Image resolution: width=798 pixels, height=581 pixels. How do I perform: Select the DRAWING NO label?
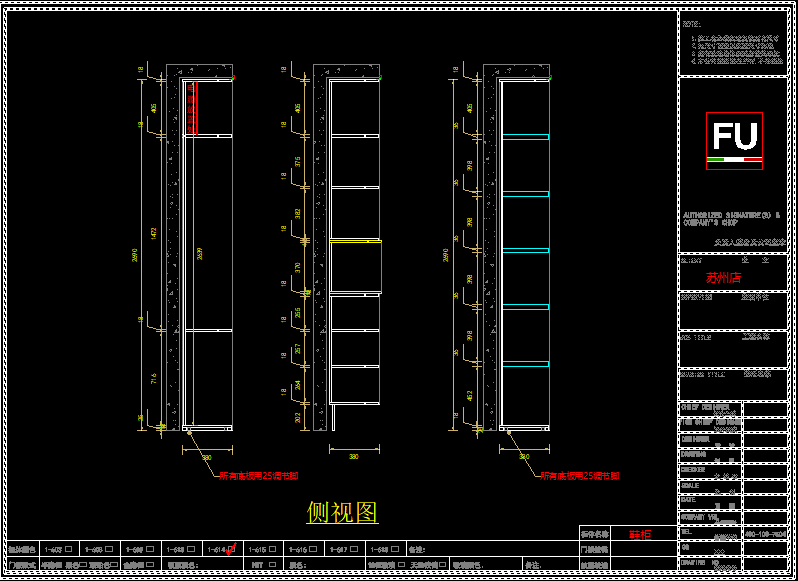pyautogui.click(x=701, y=562)
